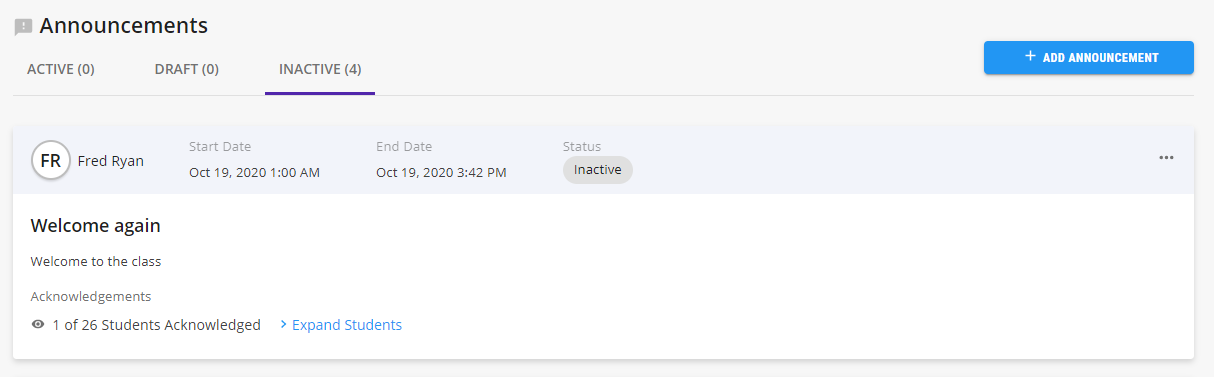The width and height of the screenshot is (1214, 377).
Task: Click the Acknowledgements section label
Action: click(x=91, y=297)
